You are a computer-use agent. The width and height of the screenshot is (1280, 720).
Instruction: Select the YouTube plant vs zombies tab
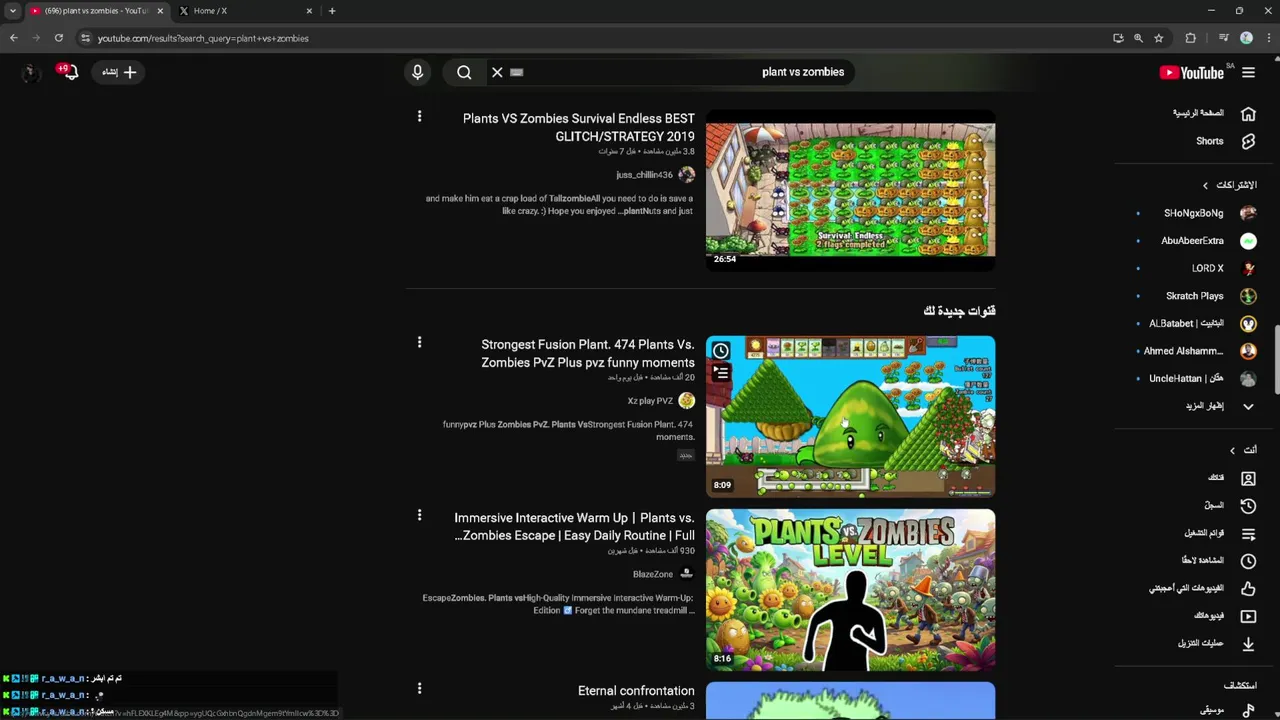point(95,11)
